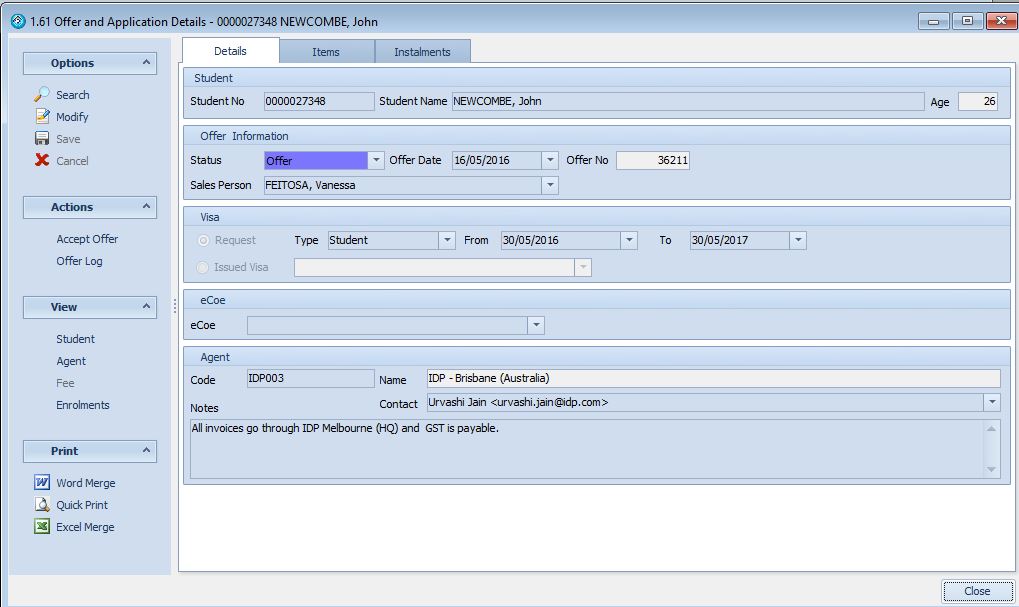
Task: Select the Issued Visa radio button
Action: 204,267
